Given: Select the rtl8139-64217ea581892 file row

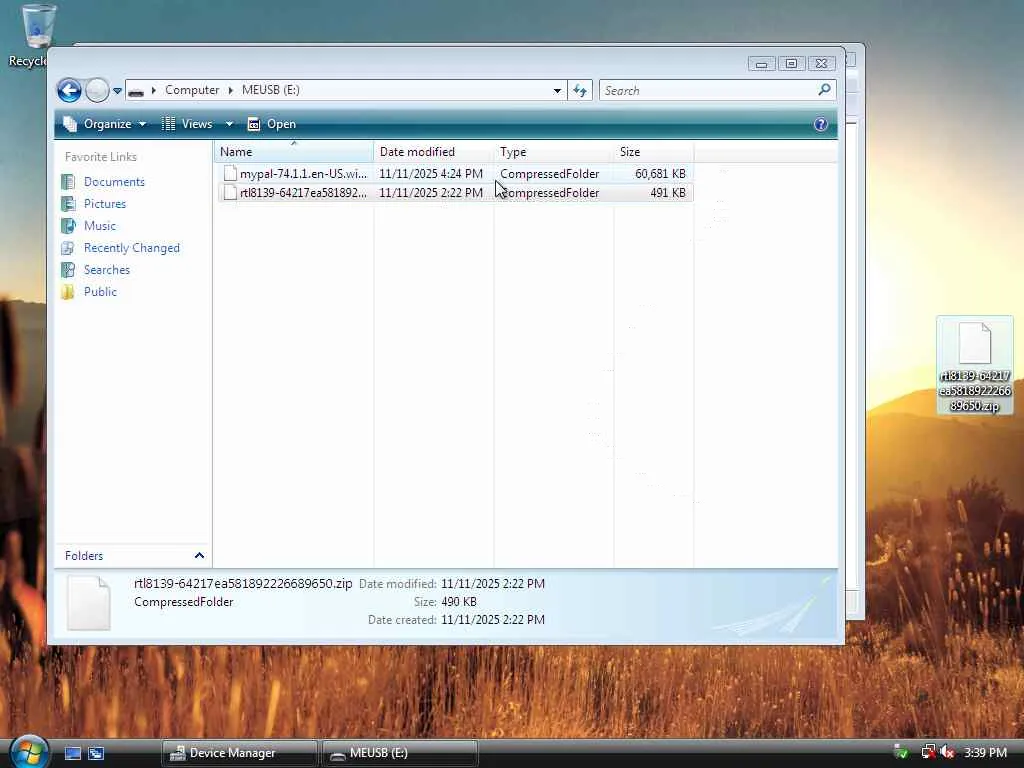Looking at the screenshot, I should pos(455,193).
